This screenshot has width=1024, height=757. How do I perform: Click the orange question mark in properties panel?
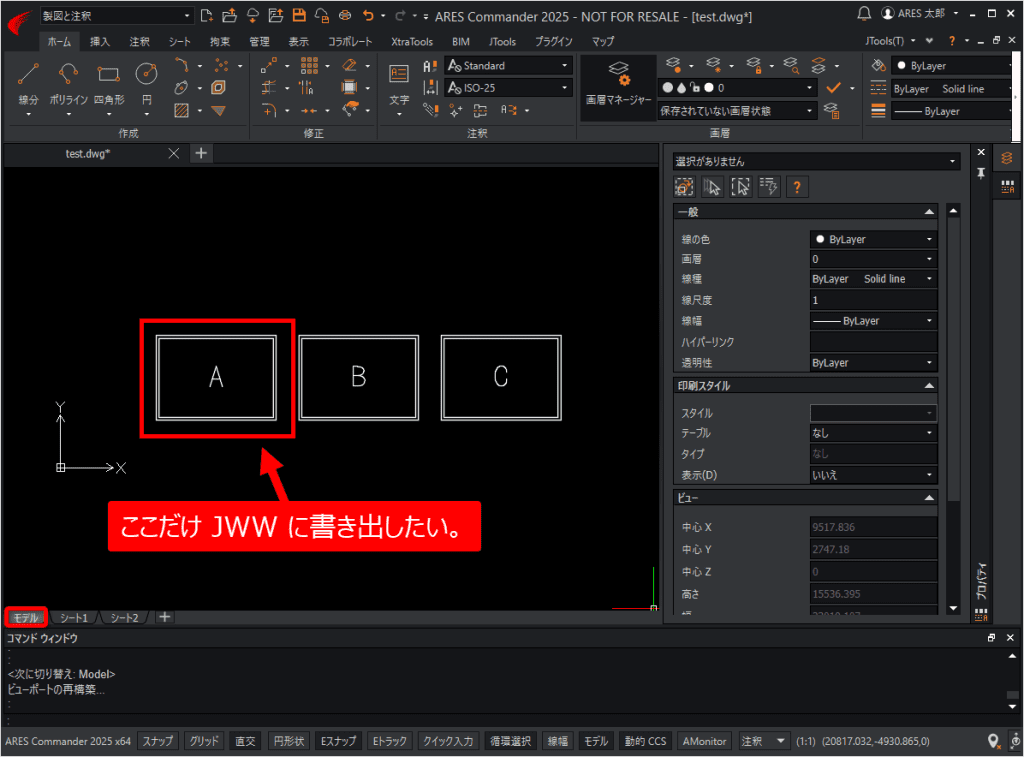coord(797,187)
